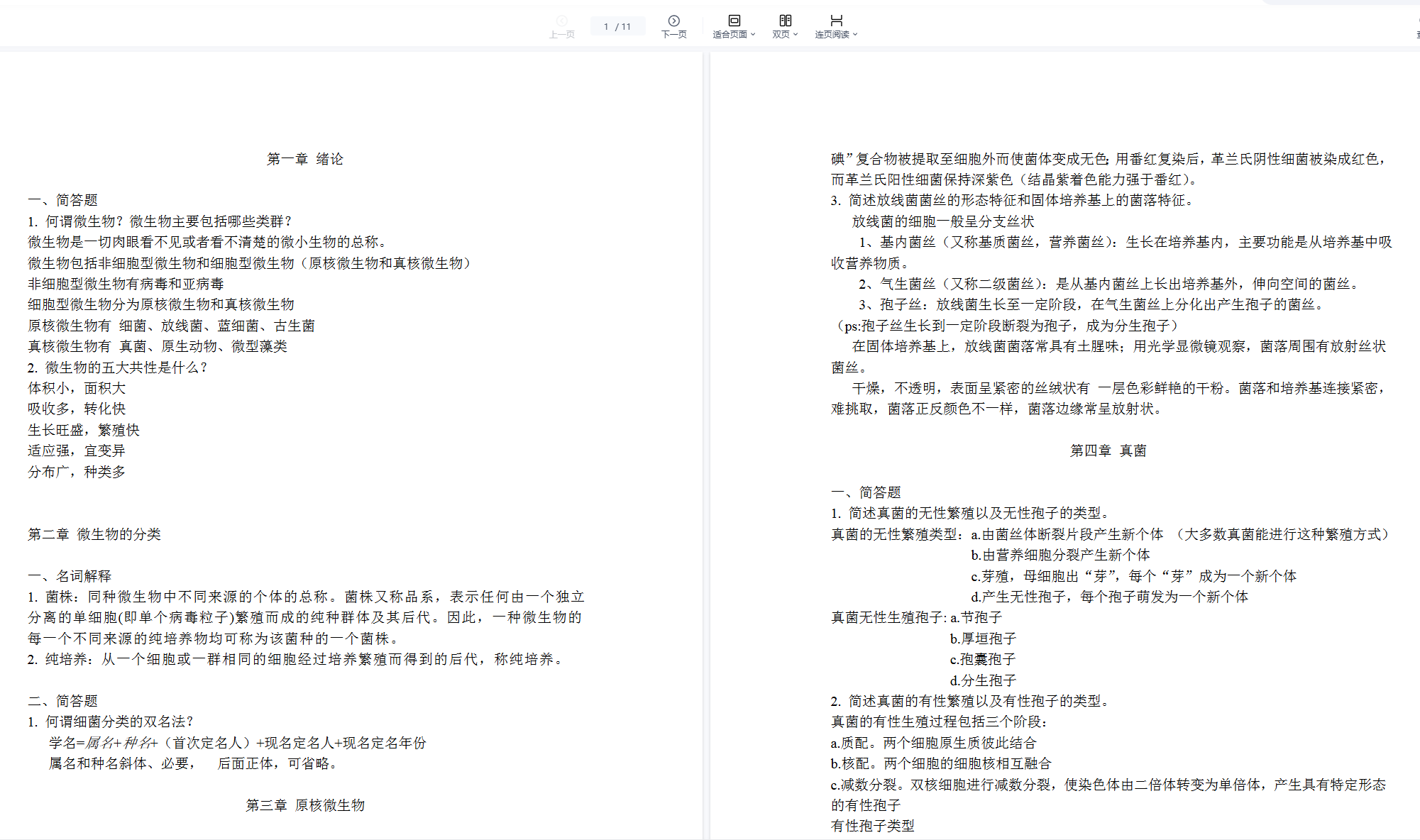This screenshot has height=840, width=1420.
Task: Click the 上一页 text label
Action: click(x=561, y=35)
